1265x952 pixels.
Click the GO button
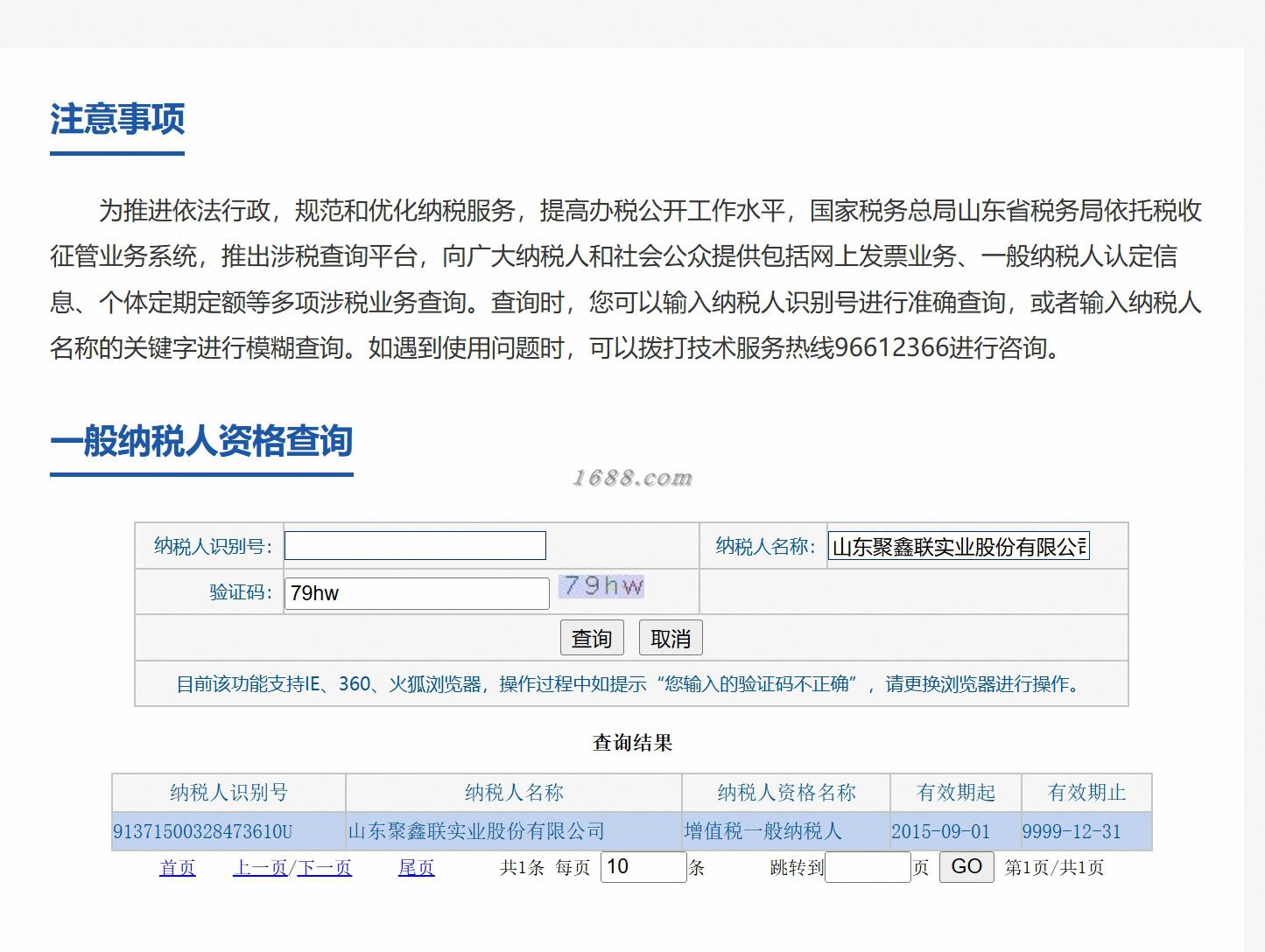(966, 866)
